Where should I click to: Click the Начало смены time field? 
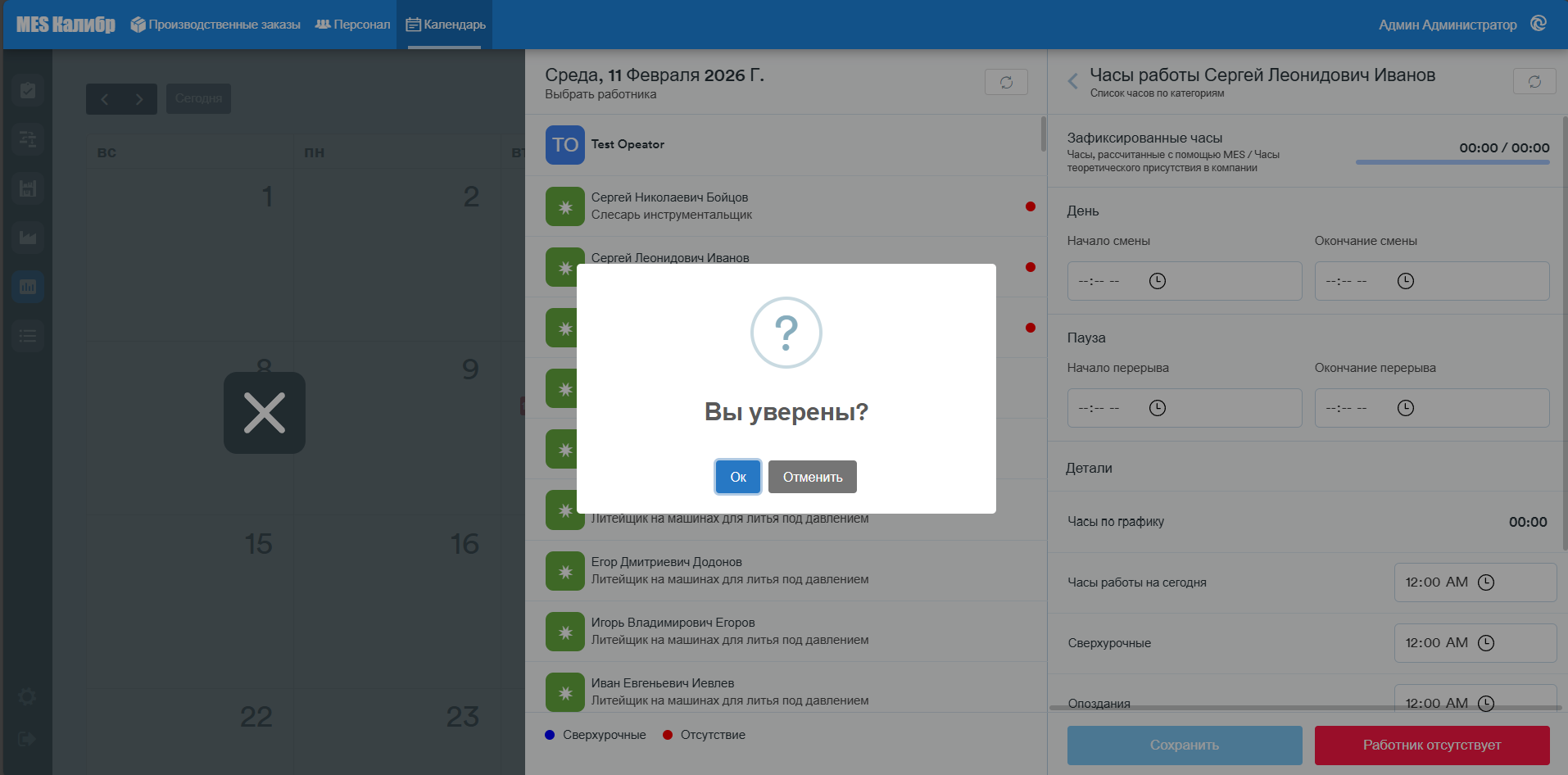click(1185, 281)
